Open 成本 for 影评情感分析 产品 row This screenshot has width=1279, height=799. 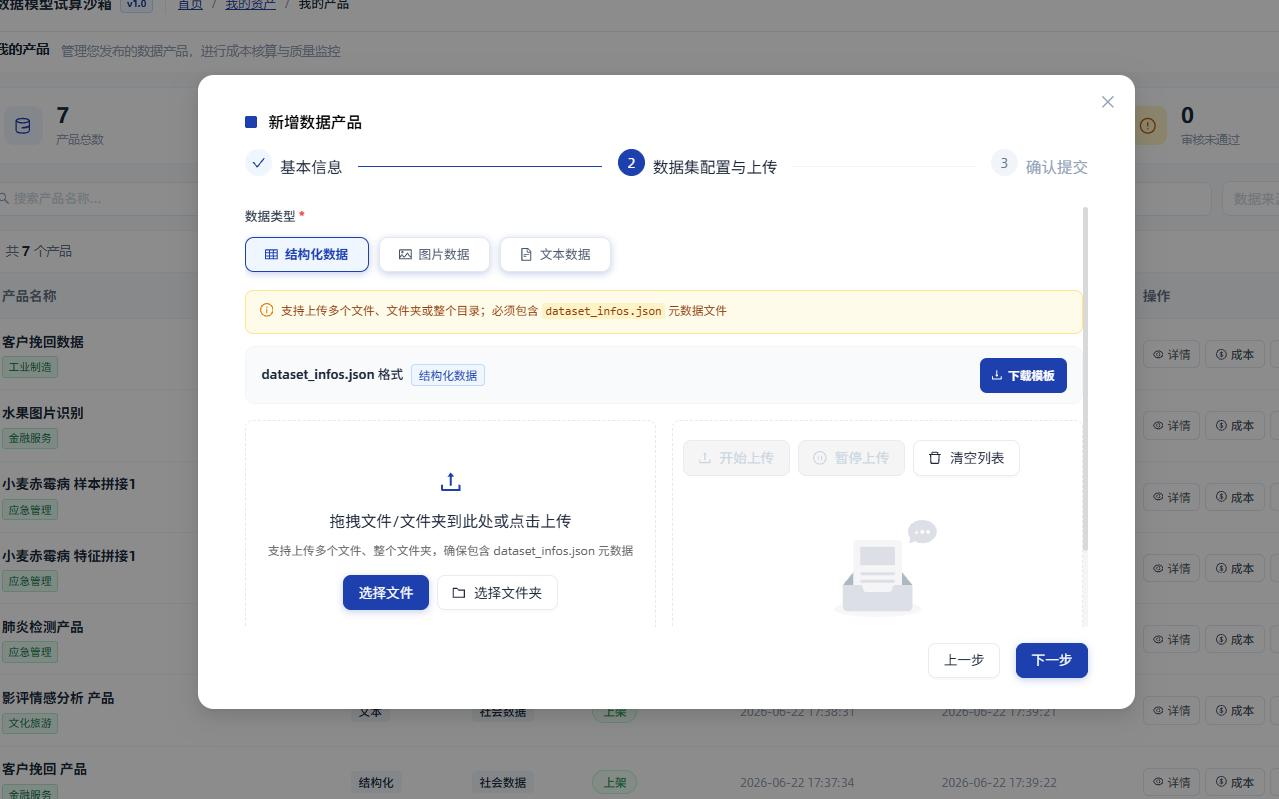1234,710
